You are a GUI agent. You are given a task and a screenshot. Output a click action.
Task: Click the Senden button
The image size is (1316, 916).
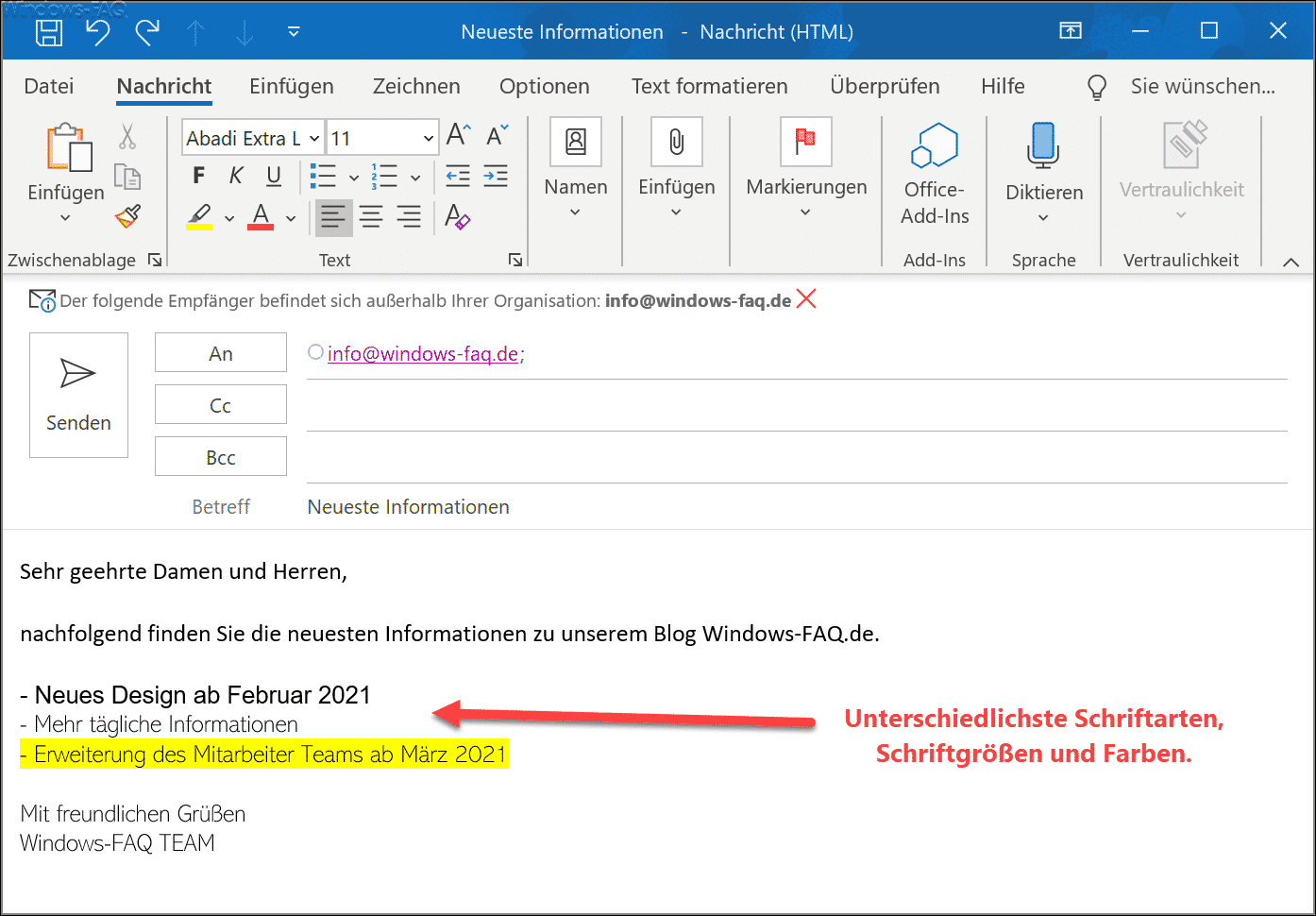point(78,395)
